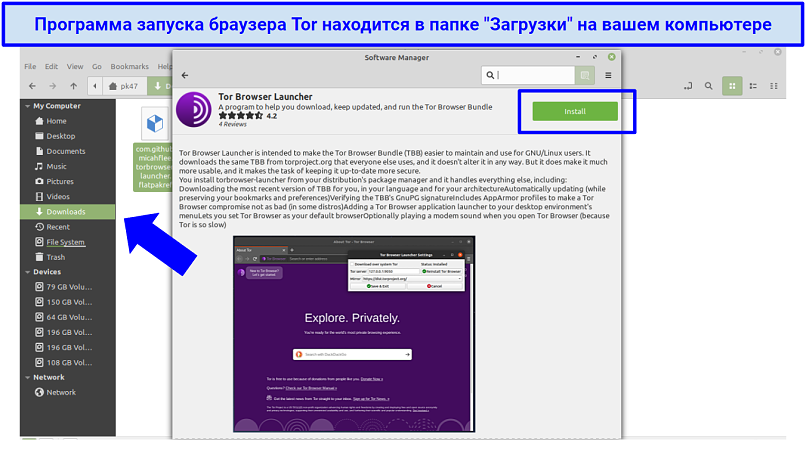The height and width of the screenshot is (453, 806).
Task: Open File menu in file manager
Action: pos(30,66)
